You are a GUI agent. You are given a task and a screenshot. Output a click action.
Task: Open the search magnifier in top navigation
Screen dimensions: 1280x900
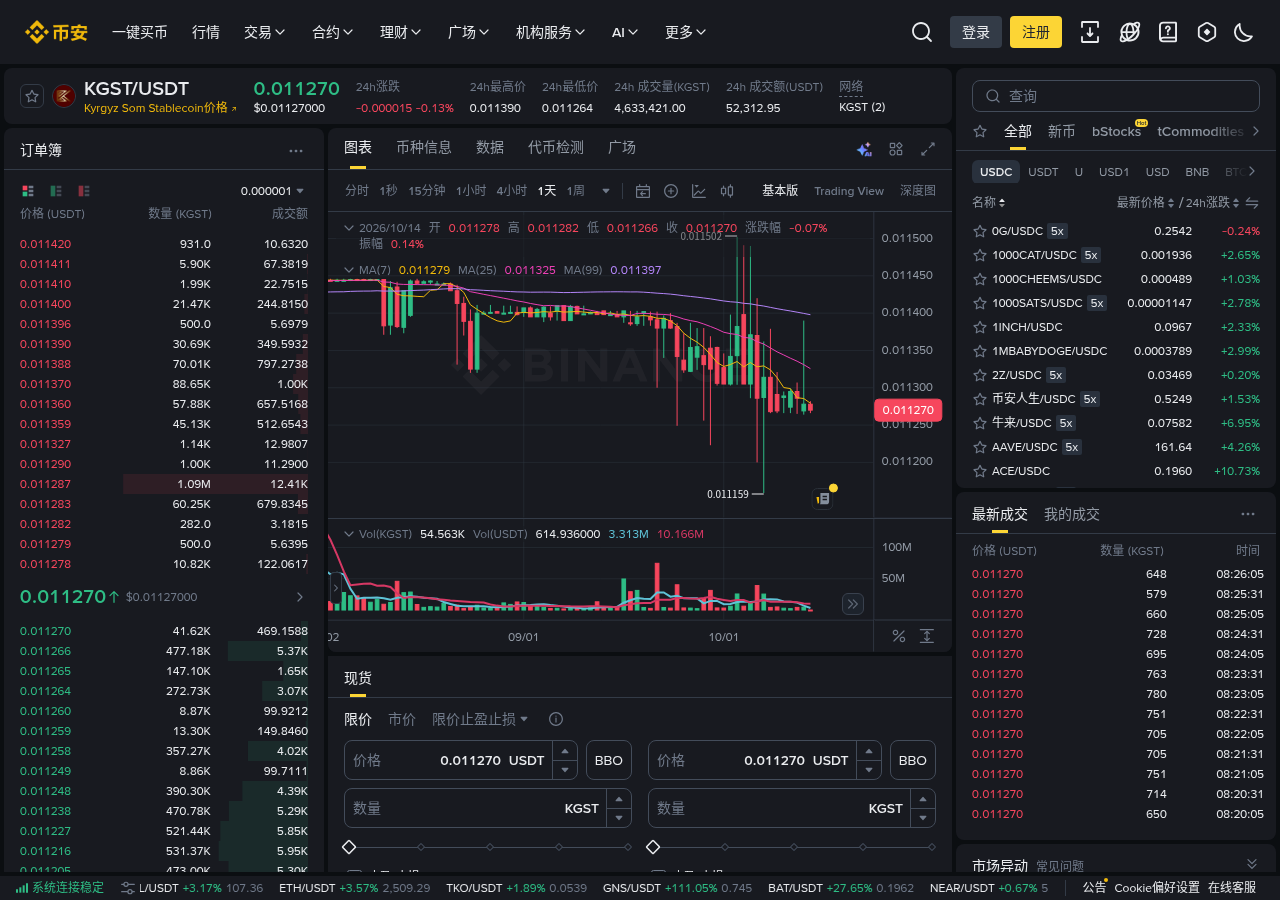[x=922, y=32]
